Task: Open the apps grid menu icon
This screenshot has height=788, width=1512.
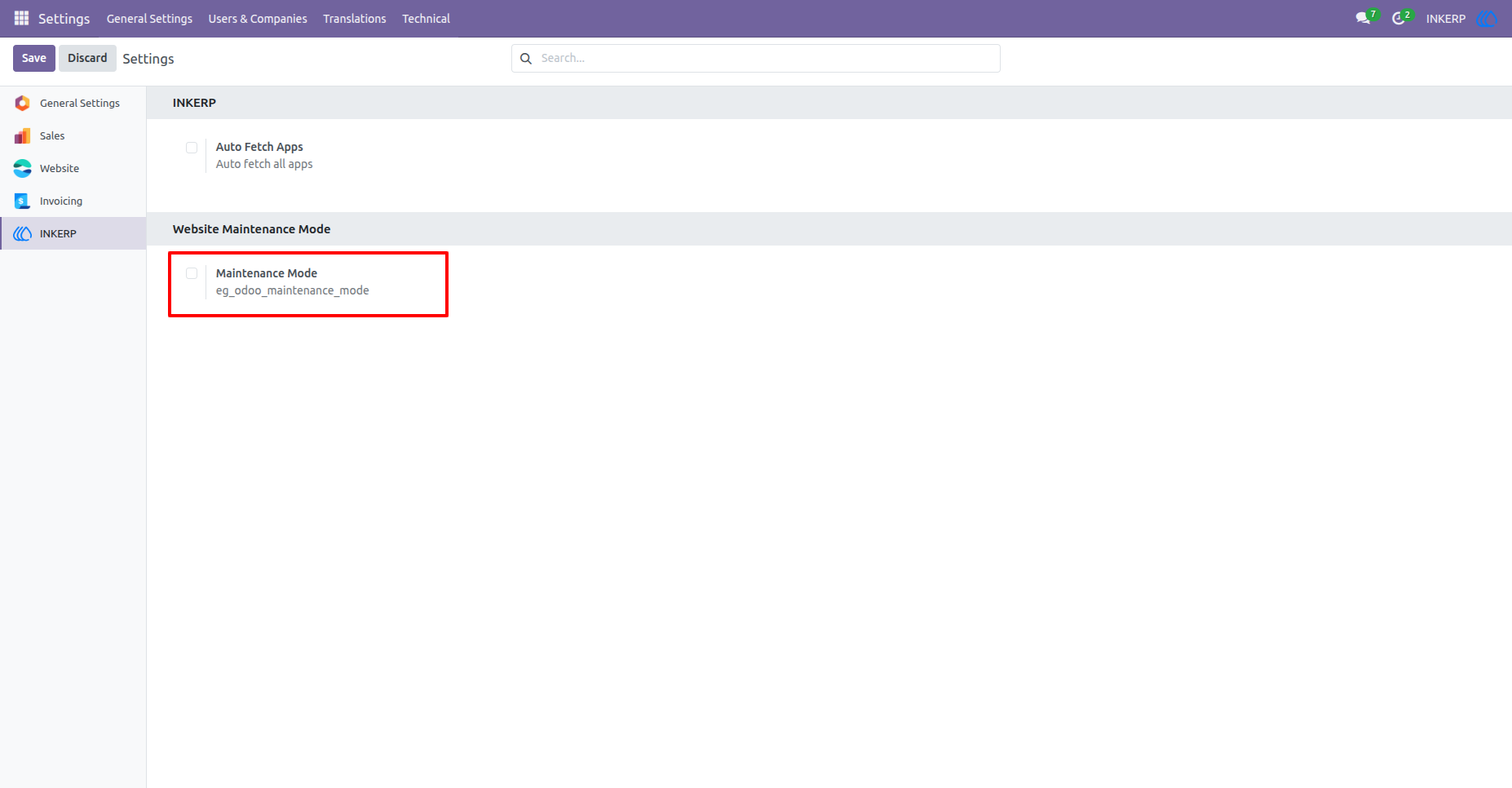Action: pyautogui.click(x=22, y=18)
